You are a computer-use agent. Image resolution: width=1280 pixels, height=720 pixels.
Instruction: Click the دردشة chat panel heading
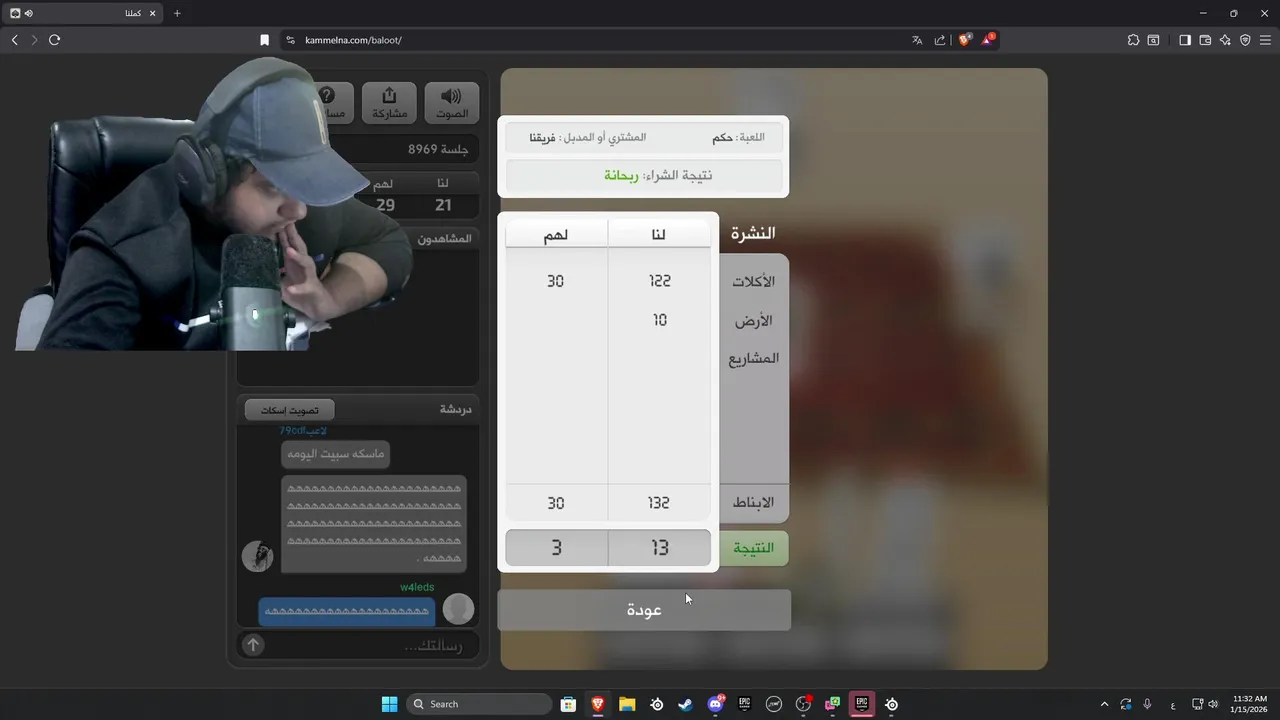pos(455,410)
